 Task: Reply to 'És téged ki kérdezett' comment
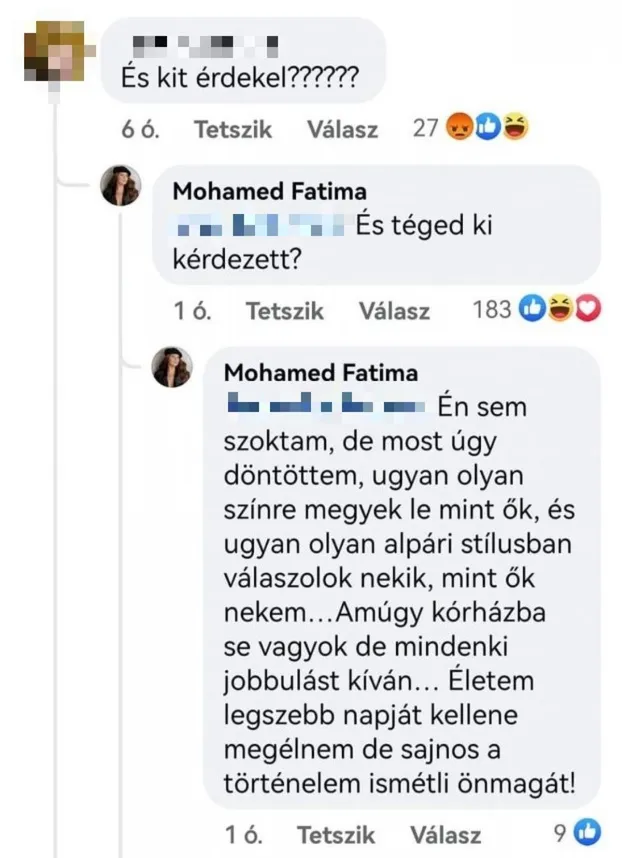click(x=394, y=311)
